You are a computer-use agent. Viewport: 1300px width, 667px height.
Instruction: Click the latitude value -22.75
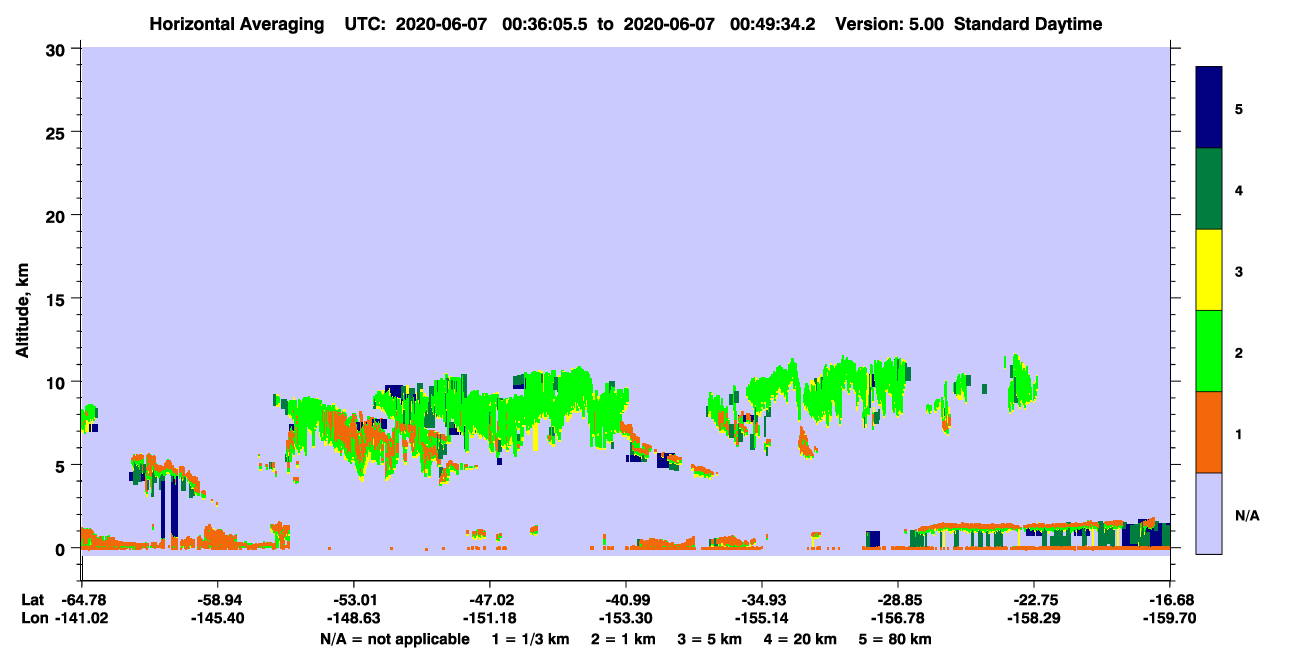[1034, 600]
